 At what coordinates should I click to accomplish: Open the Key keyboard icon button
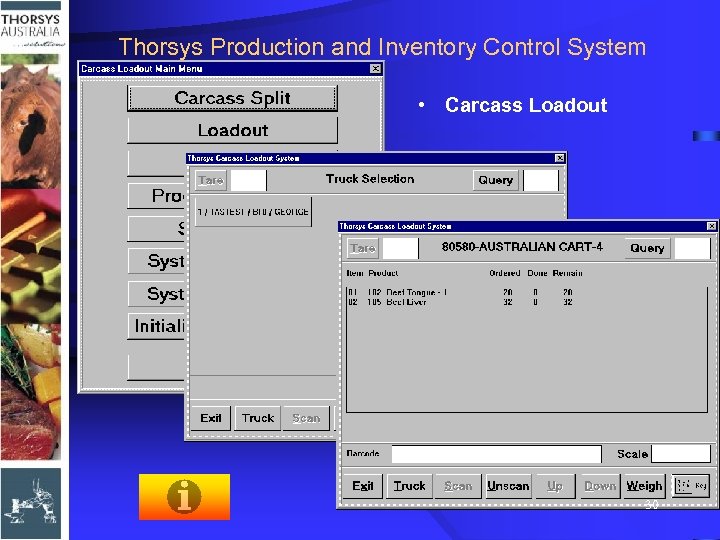(x=691, y=486)
